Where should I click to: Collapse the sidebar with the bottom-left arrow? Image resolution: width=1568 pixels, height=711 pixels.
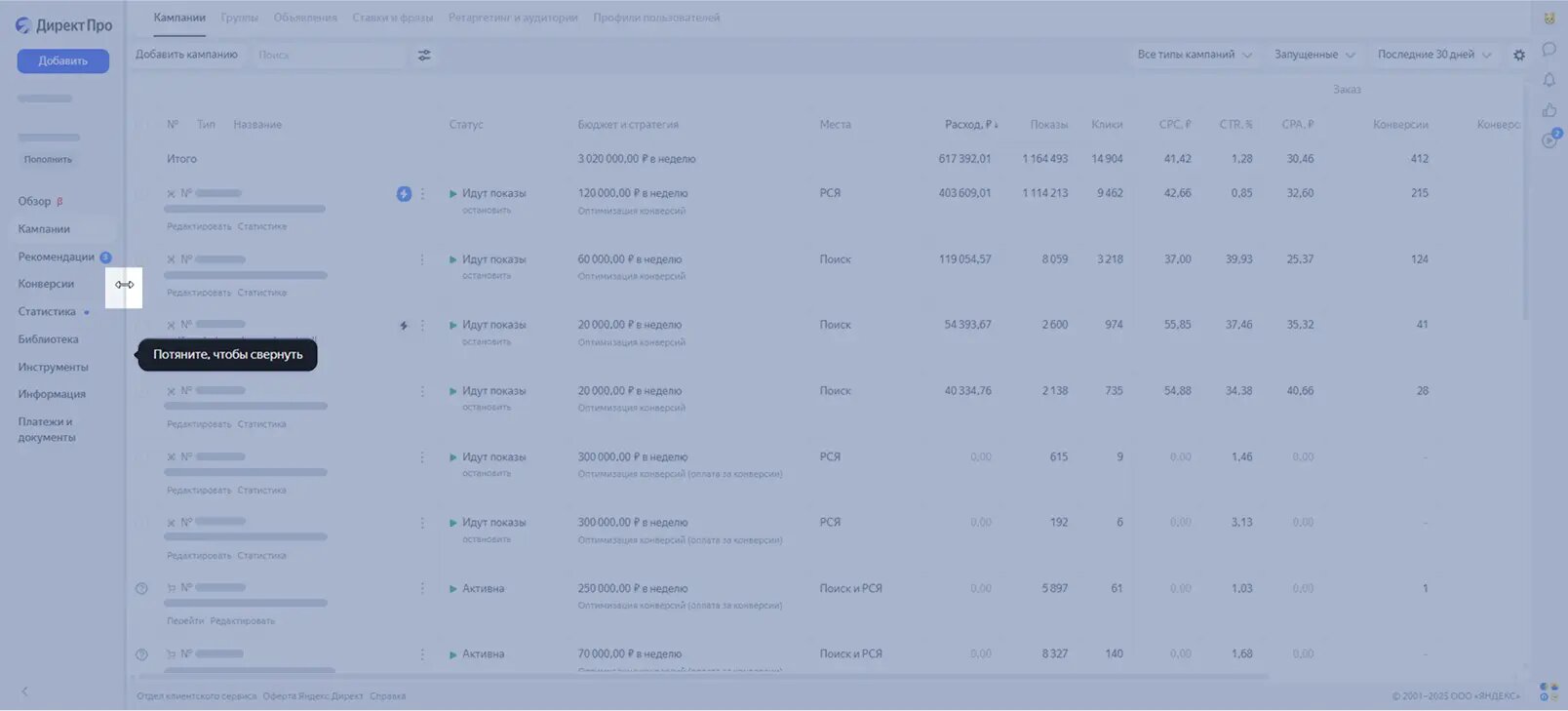coord(24,691)
